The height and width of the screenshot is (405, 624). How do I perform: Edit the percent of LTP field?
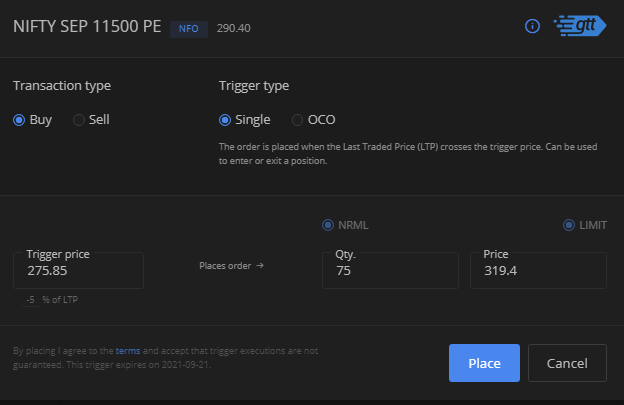pos(31,300)
